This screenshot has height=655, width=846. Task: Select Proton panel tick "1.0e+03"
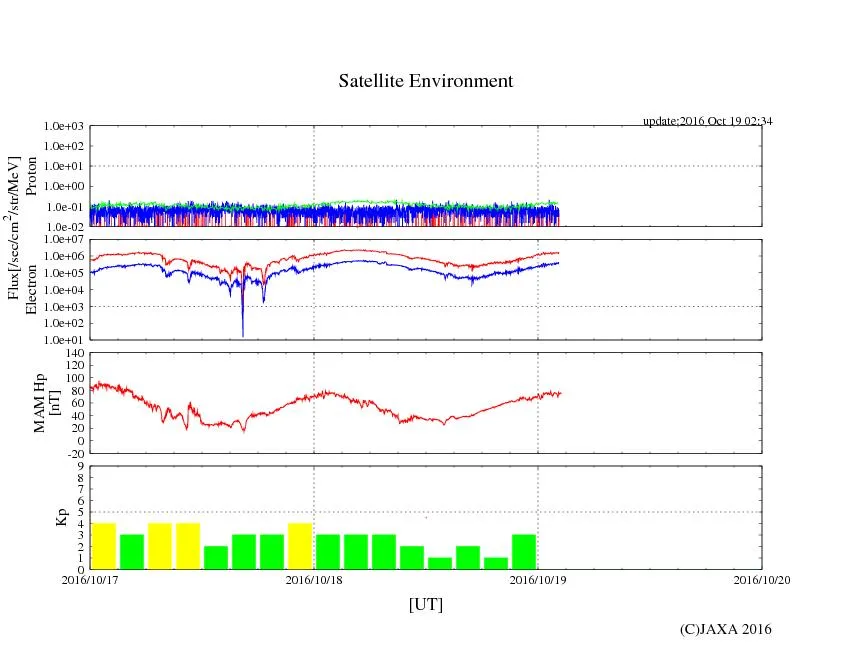click(64, 126)
